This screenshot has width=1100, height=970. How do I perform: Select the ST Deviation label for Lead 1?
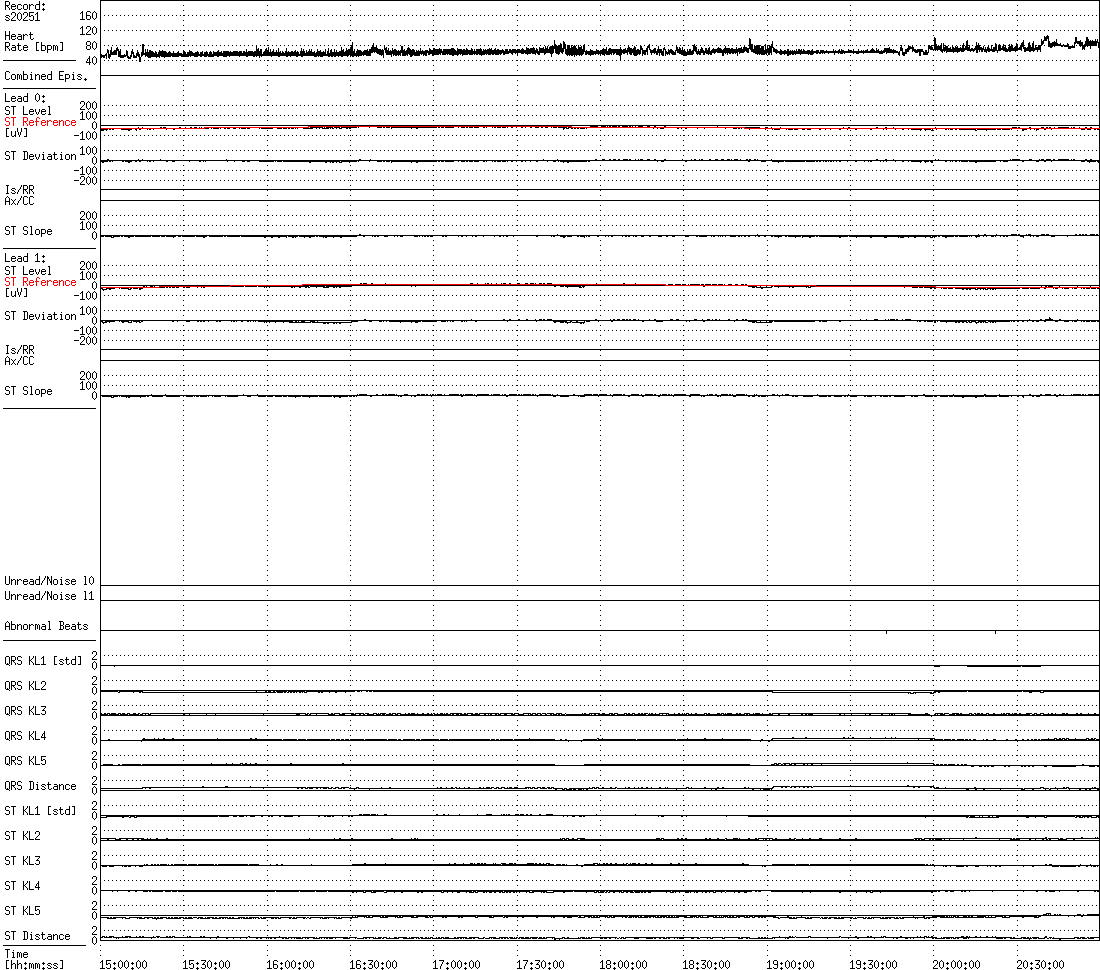point(40,316)
